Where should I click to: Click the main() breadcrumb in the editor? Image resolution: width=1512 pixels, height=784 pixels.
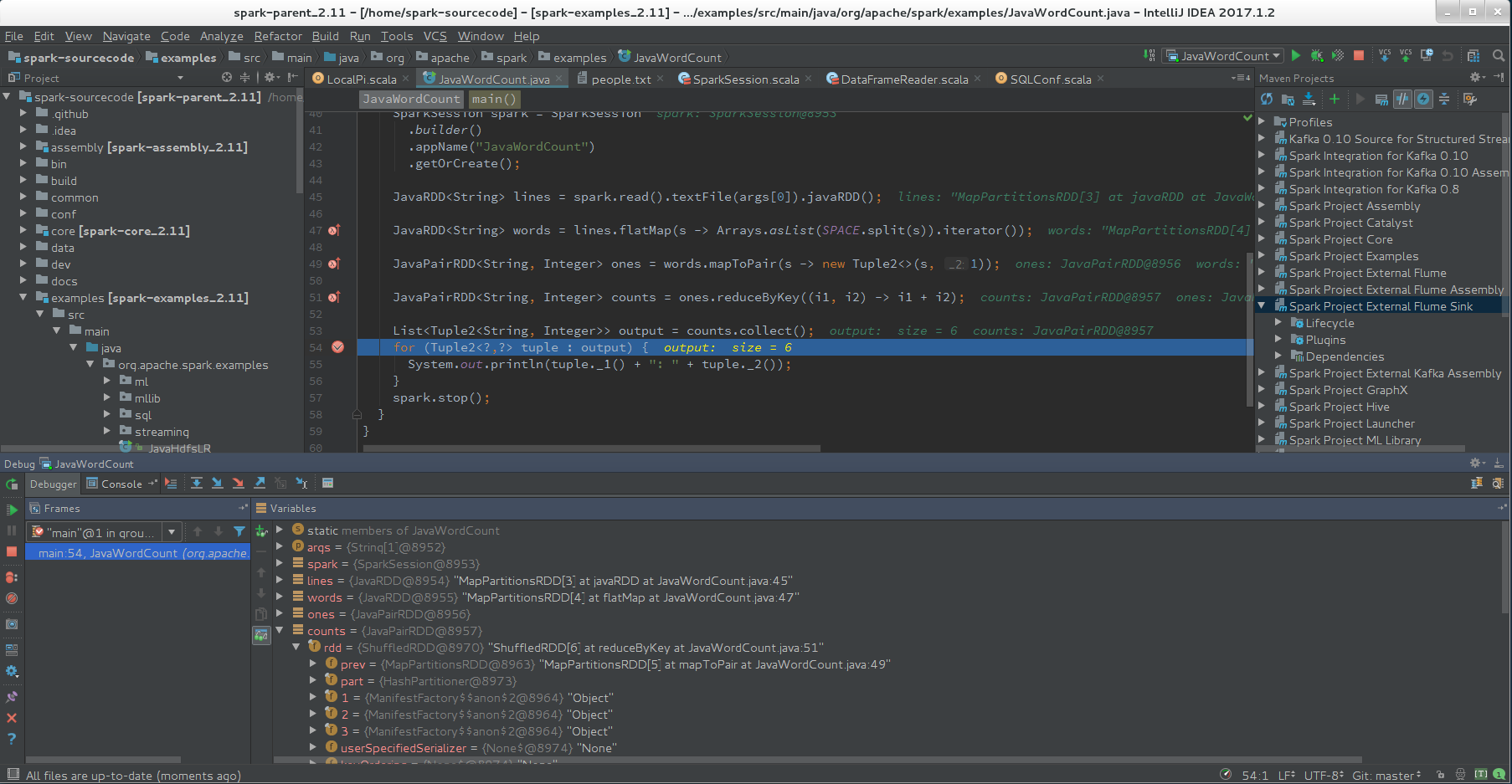[493, 99]
